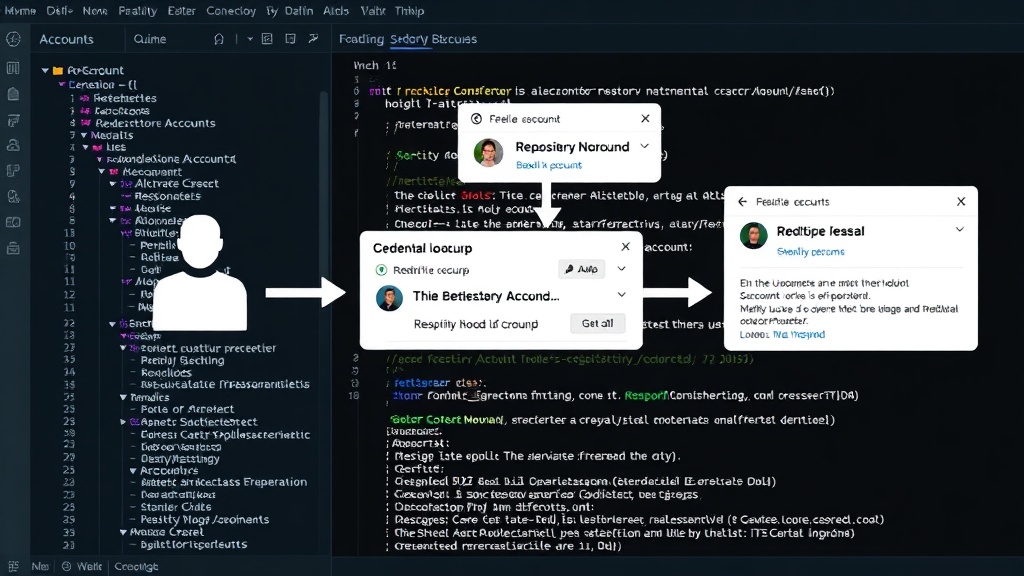Click the Nm status bar entry
The height and width of the screenshot is (576, 1024).
point(40,566)
